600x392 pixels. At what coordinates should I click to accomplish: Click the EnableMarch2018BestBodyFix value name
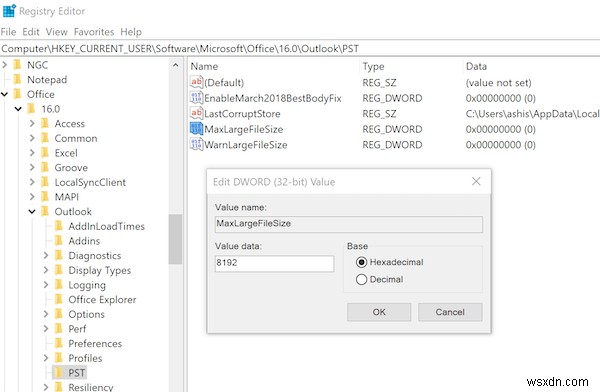[273, 98]
